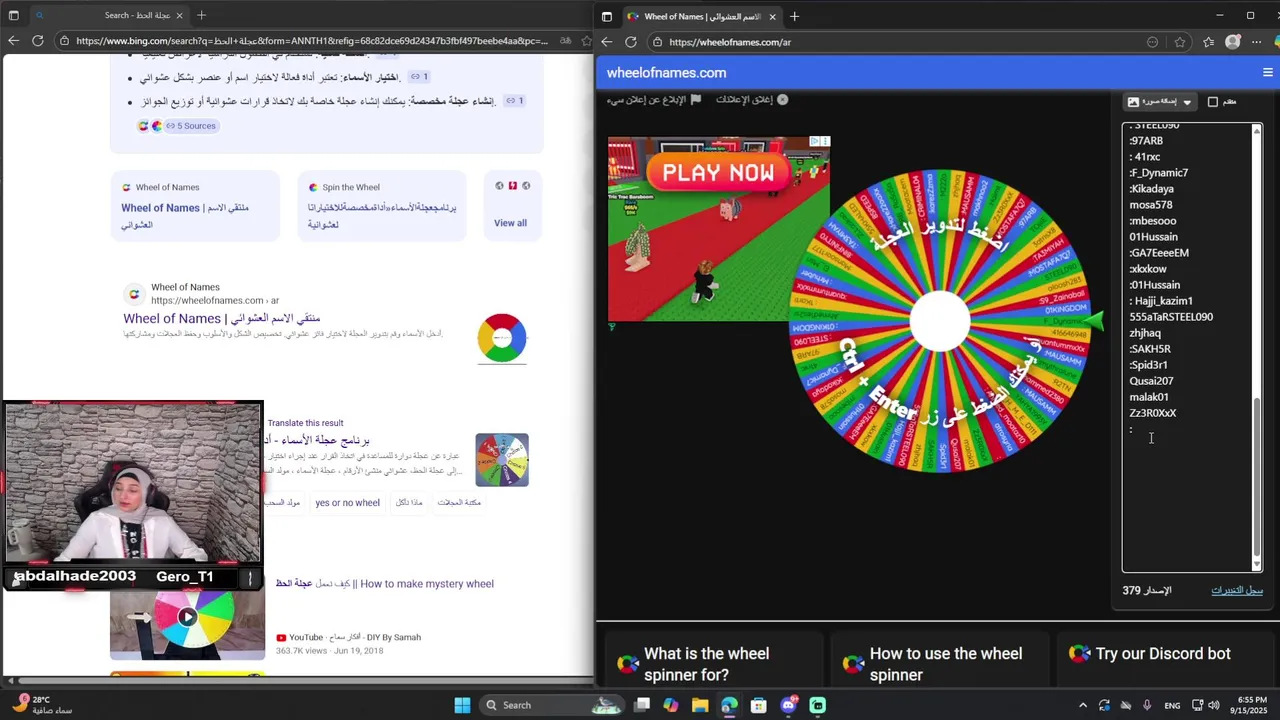Click the spinner wheel result thumbnail image
This screenshot has width=1280, height=720.
pos(502,460)
